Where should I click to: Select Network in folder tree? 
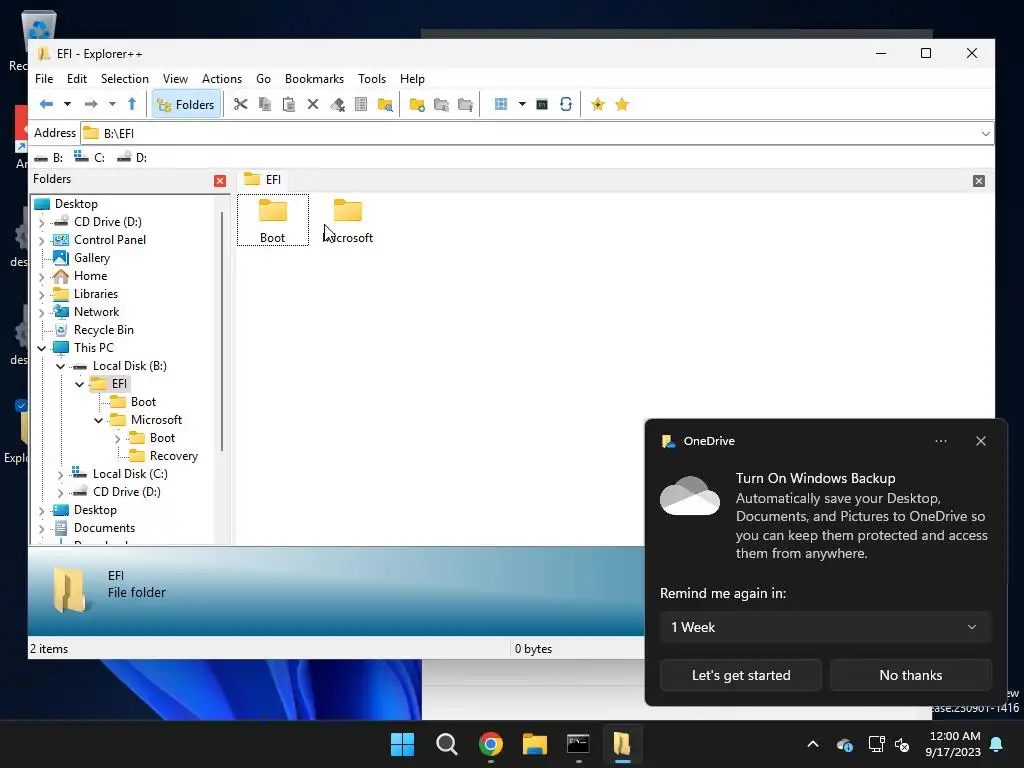pos(96,312)
